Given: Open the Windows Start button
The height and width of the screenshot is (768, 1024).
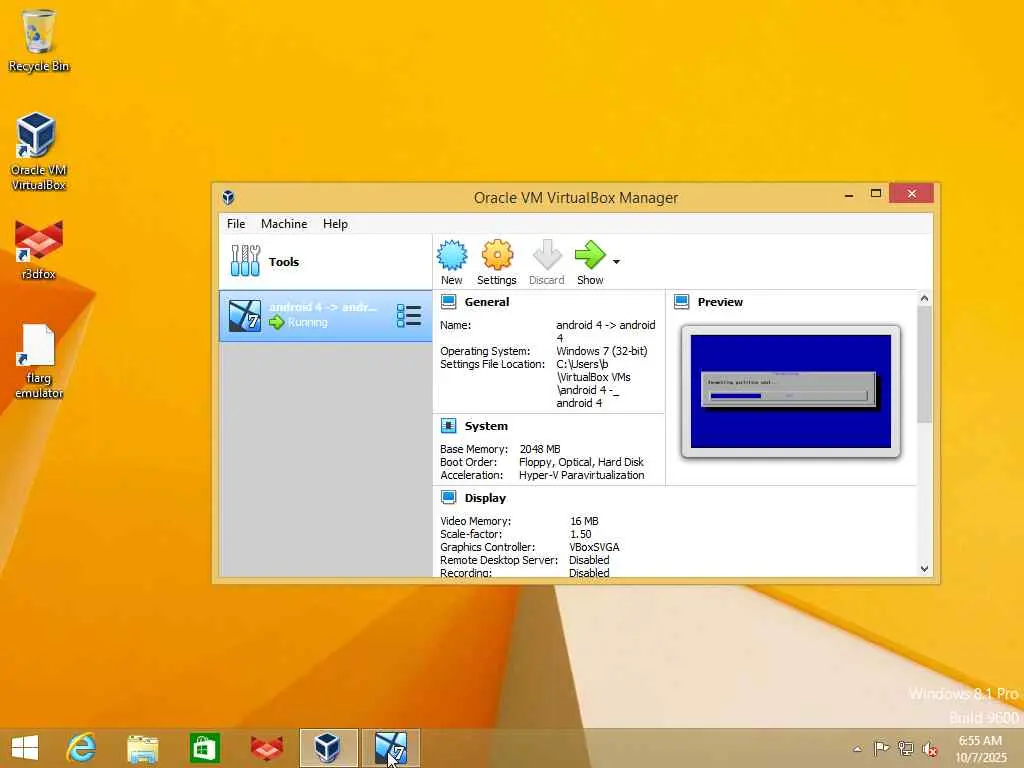Looking at the screenshot, I should tap(25, 748).
